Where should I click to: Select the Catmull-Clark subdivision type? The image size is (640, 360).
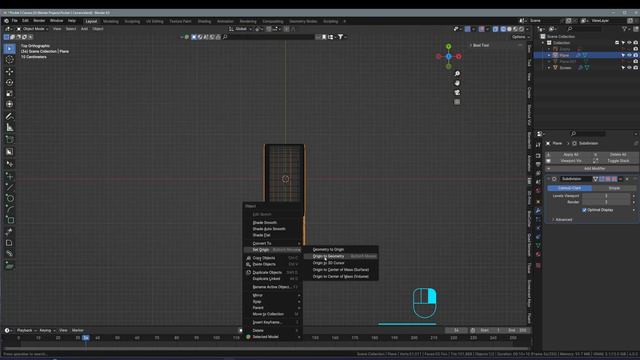tap(569, 188)
